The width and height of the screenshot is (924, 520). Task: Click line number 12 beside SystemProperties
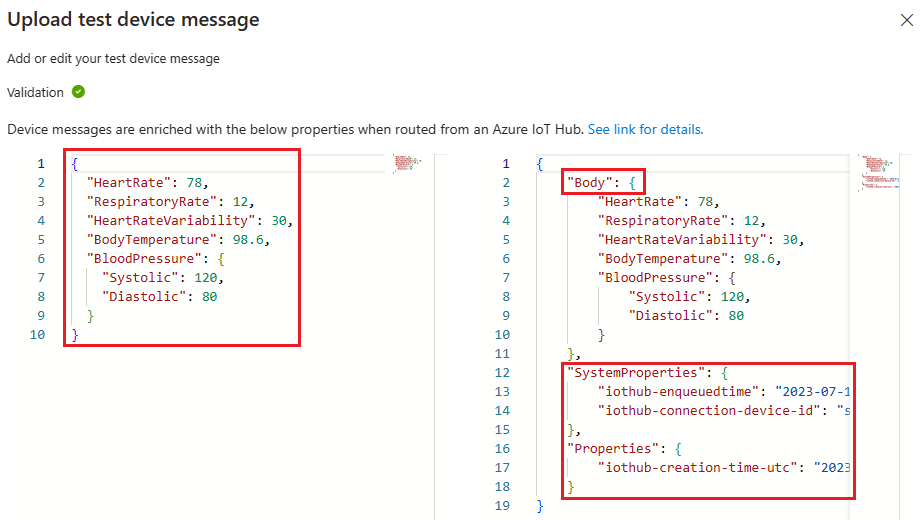click(x=505, y=372)
